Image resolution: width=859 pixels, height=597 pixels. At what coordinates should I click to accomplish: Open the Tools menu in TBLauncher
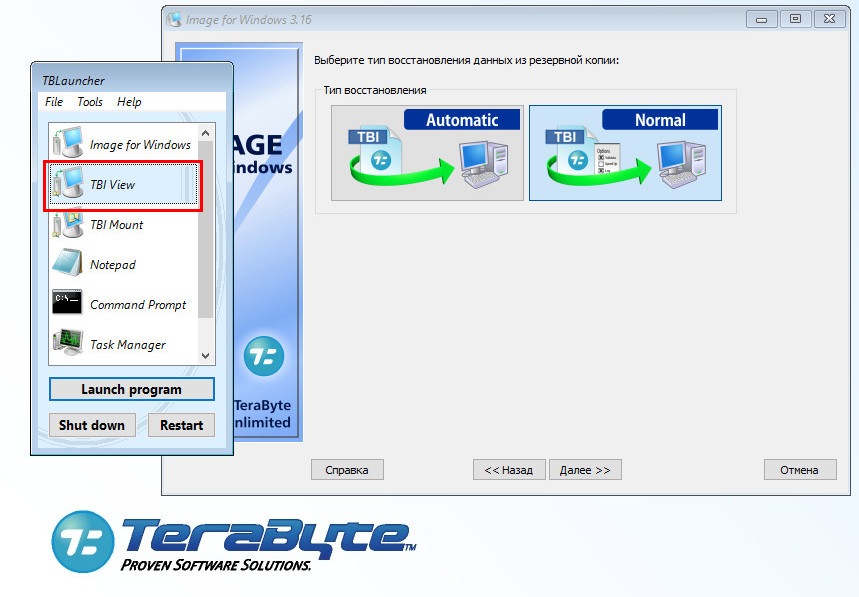pyautogui.click(x=90, y=102)
